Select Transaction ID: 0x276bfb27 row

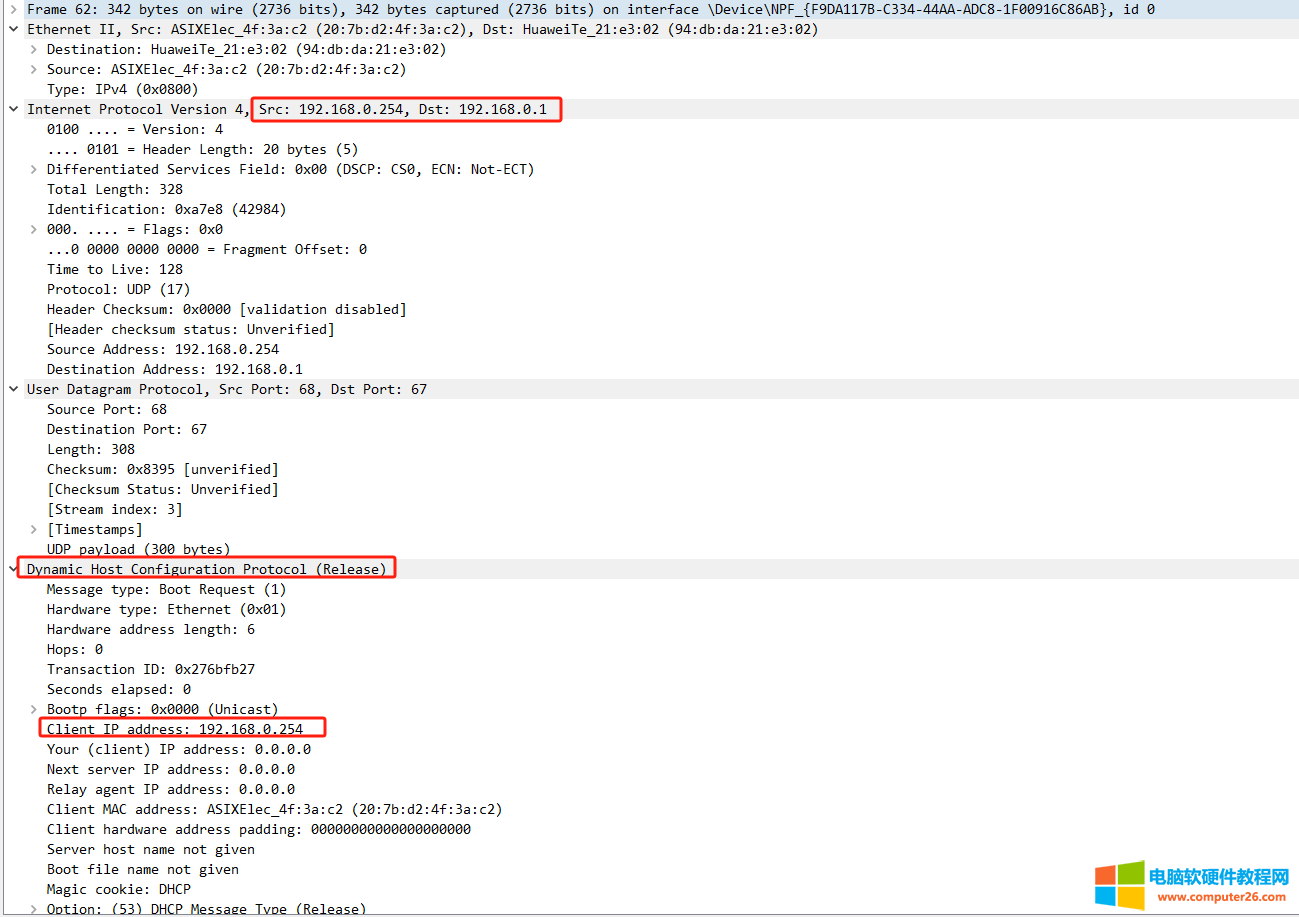150,669
